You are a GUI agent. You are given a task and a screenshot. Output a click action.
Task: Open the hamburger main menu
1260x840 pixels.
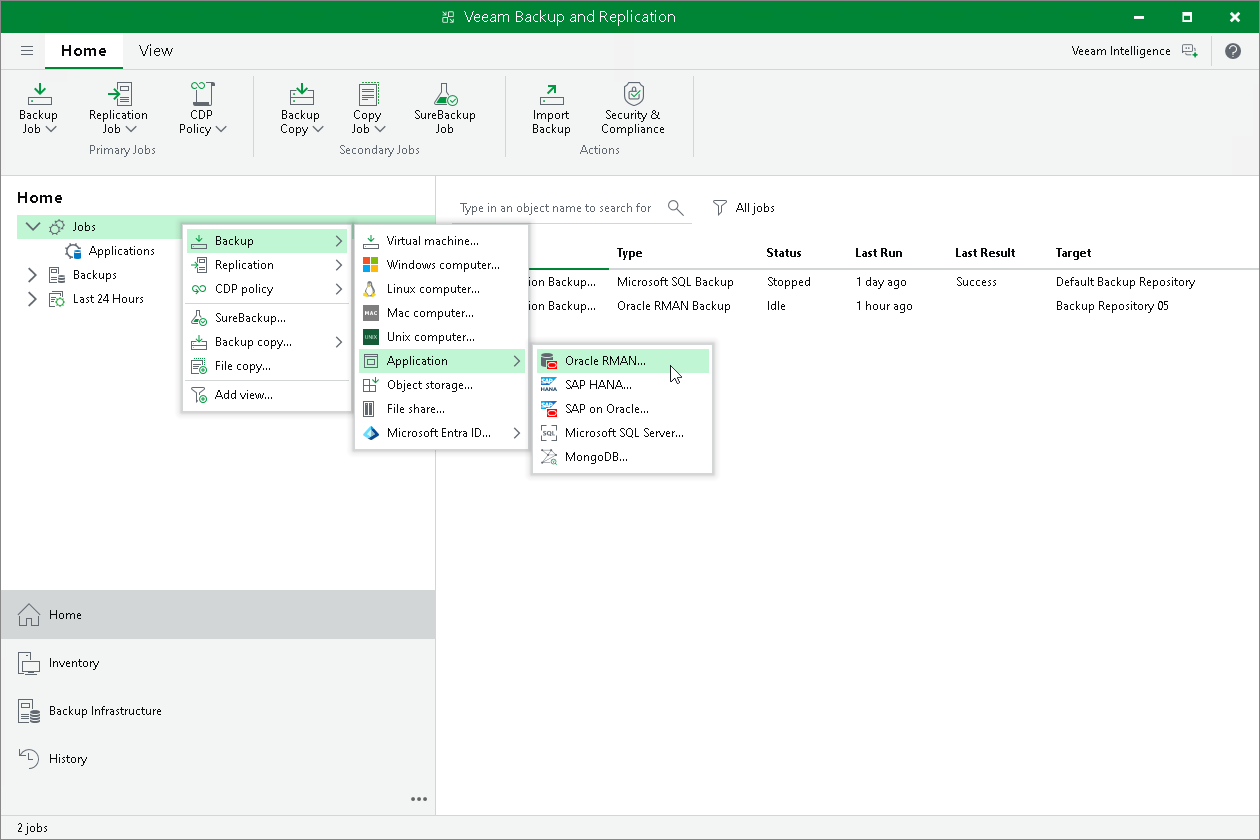27,51
